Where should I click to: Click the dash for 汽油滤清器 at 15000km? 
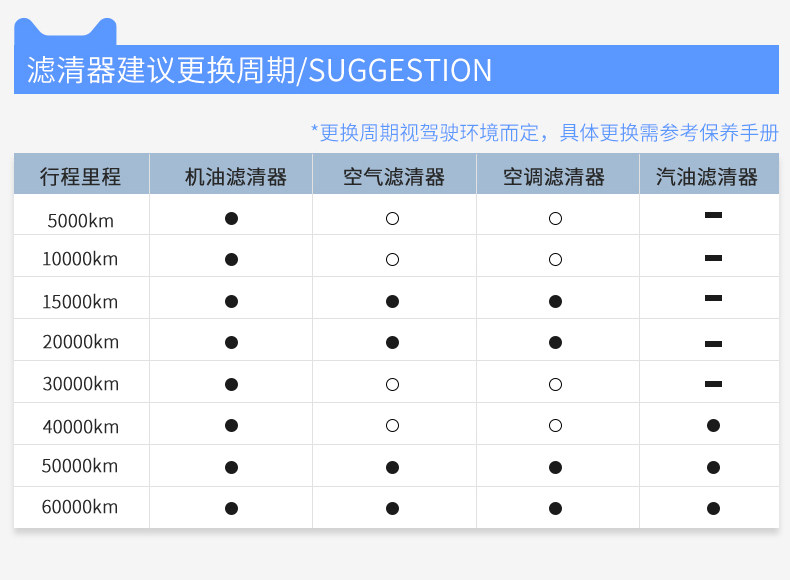pyautogui.click(x=713, y=298)
